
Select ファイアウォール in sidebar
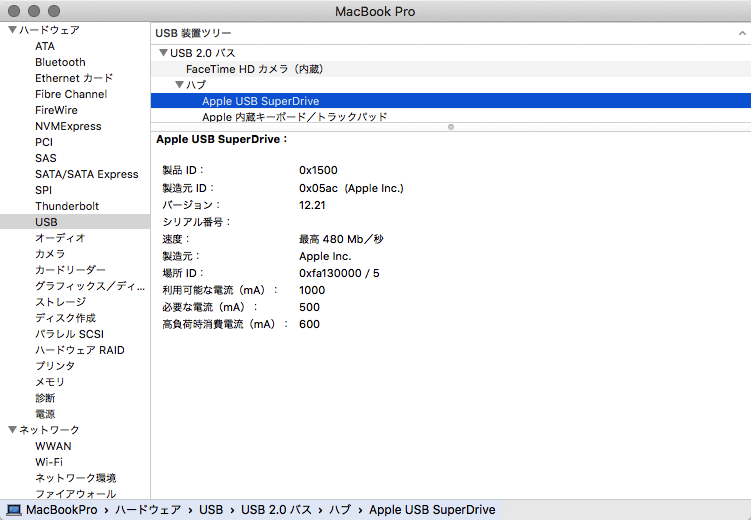click(76, 494)
